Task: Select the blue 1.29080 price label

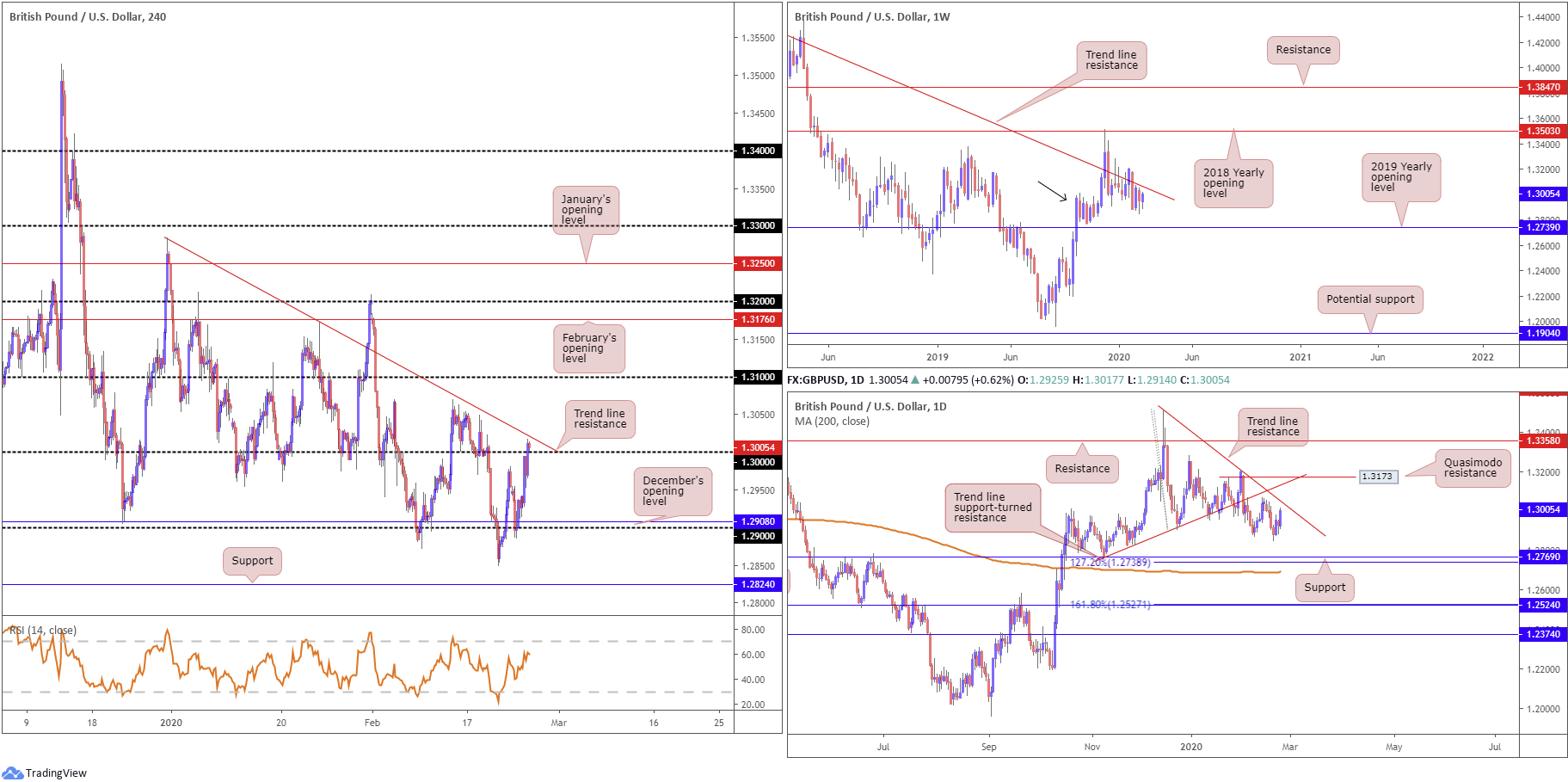Action: click(x=758, y=521)
